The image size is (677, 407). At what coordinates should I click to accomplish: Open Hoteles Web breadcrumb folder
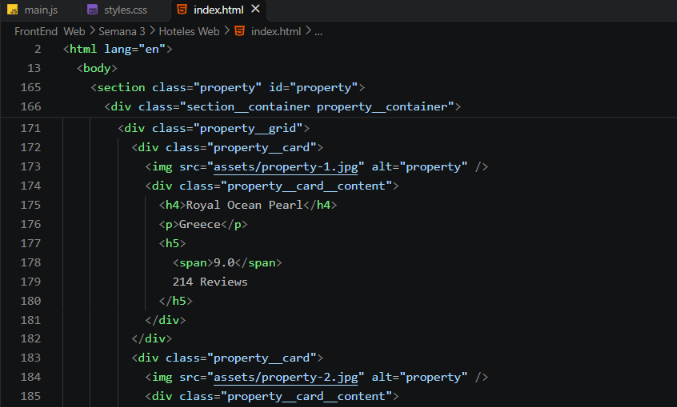tap(189, 32)
